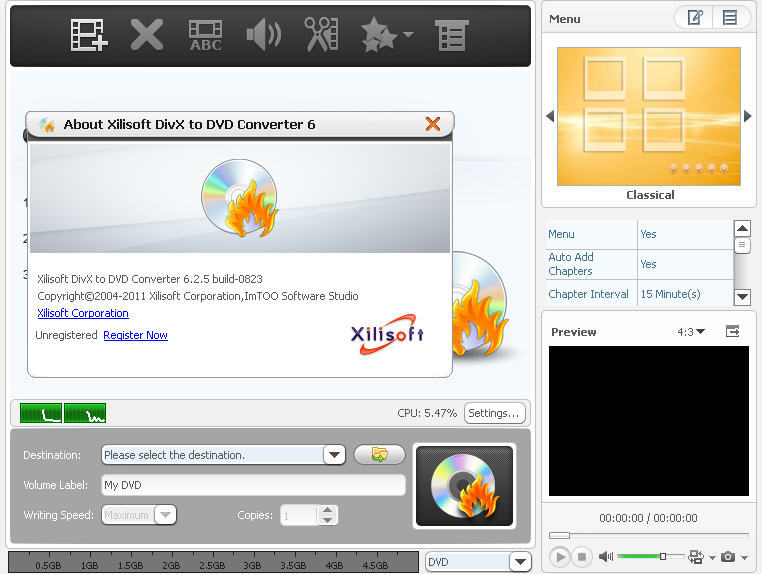Take a preview snapshot

pyautogui.click(x=728, y=557)
